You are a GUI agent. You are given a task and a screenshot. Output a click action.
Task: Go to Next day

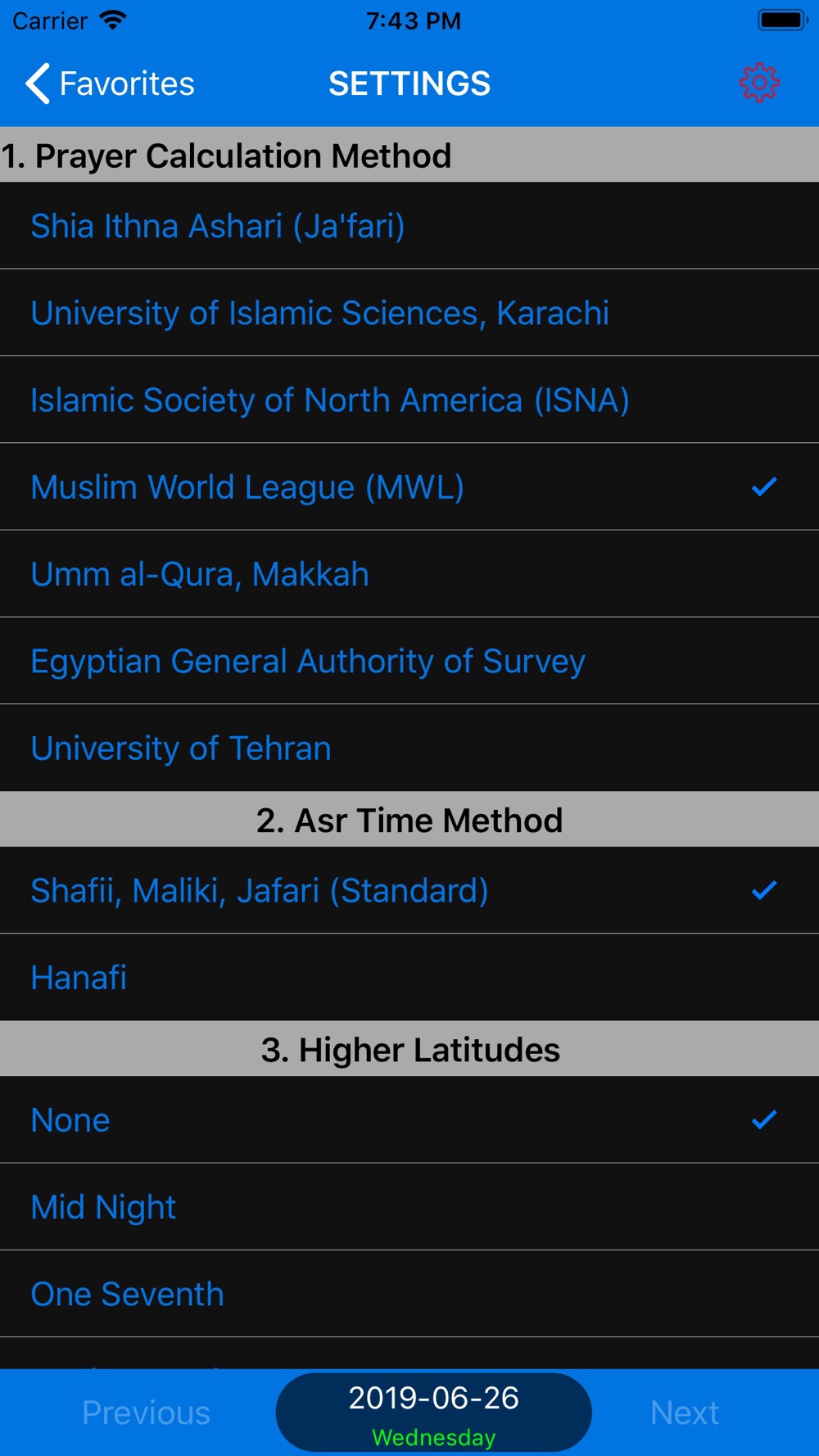(685, 1413)
